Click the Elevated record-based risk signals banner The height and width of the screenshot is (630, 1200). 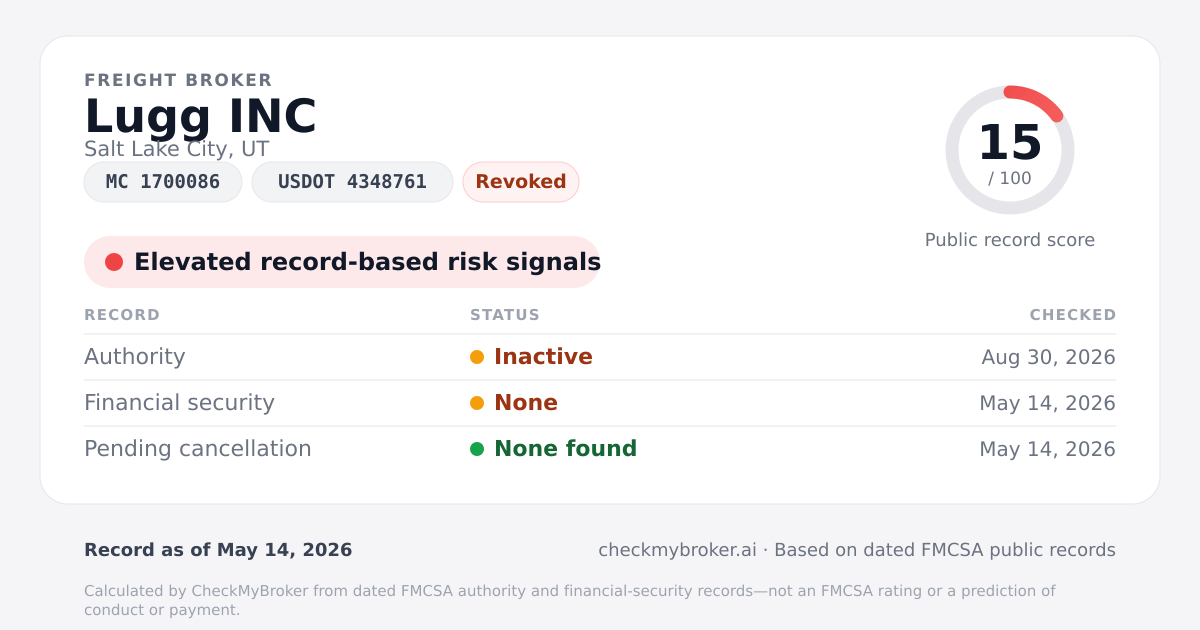pos(342,262)
